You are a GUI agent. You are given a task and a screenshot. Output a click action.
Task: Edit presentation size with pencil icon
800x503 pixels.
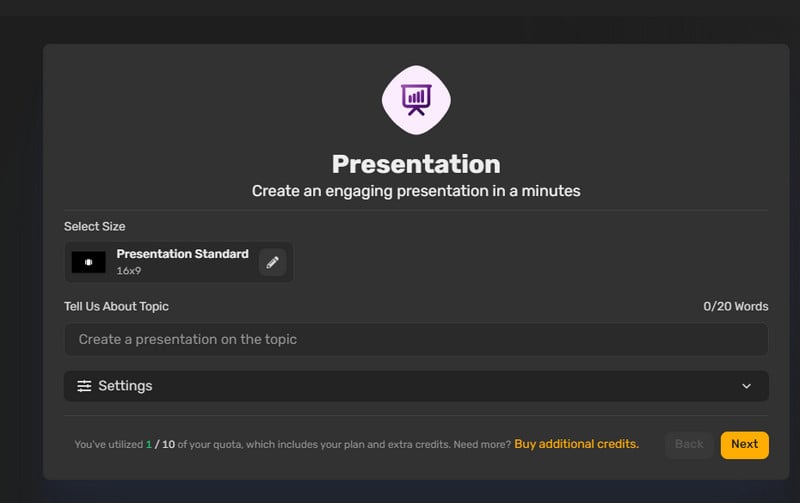272,262
